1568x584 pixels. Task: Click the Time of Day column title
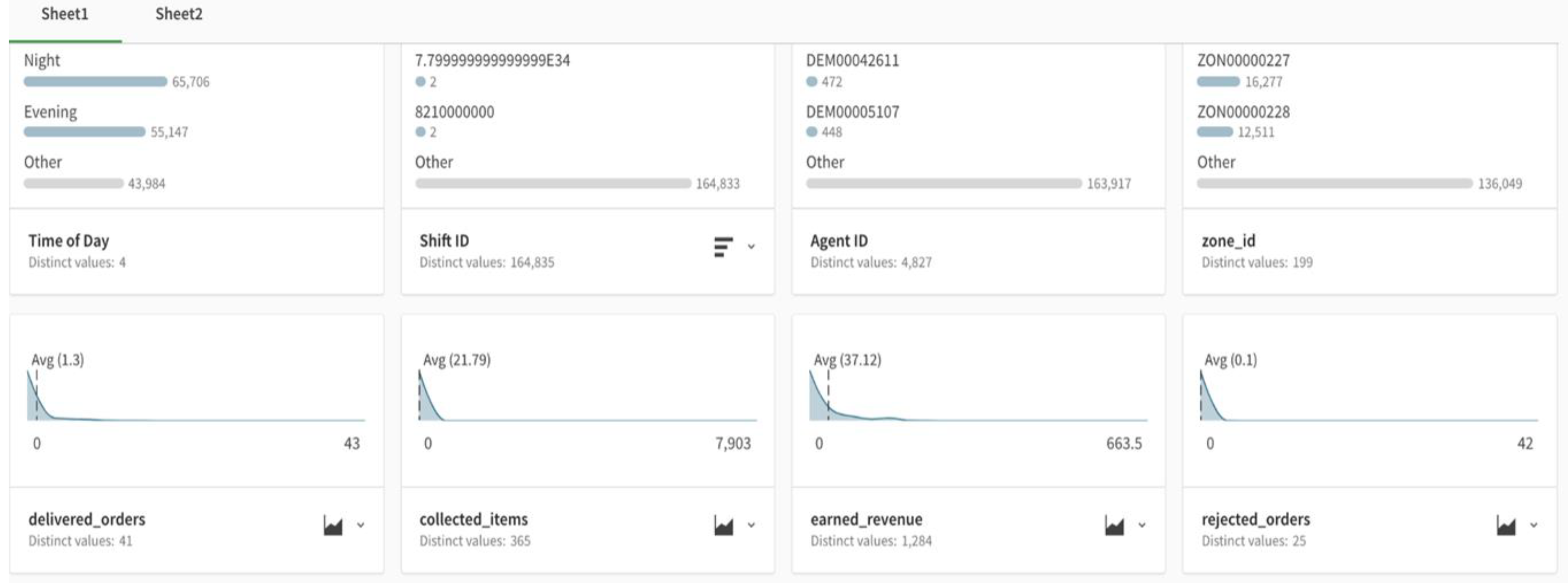(69, 241)
